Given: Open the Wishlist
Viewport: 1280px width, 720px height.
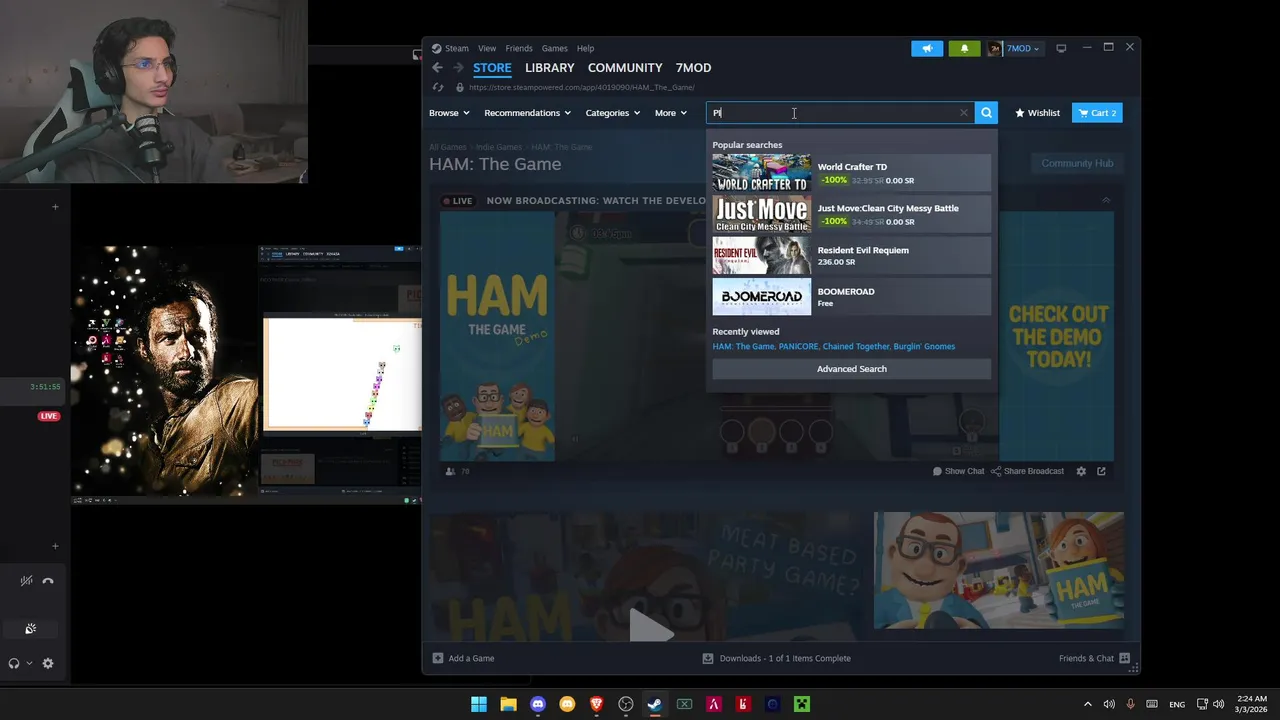Looking at the screenshot, I should (1037, 113).
